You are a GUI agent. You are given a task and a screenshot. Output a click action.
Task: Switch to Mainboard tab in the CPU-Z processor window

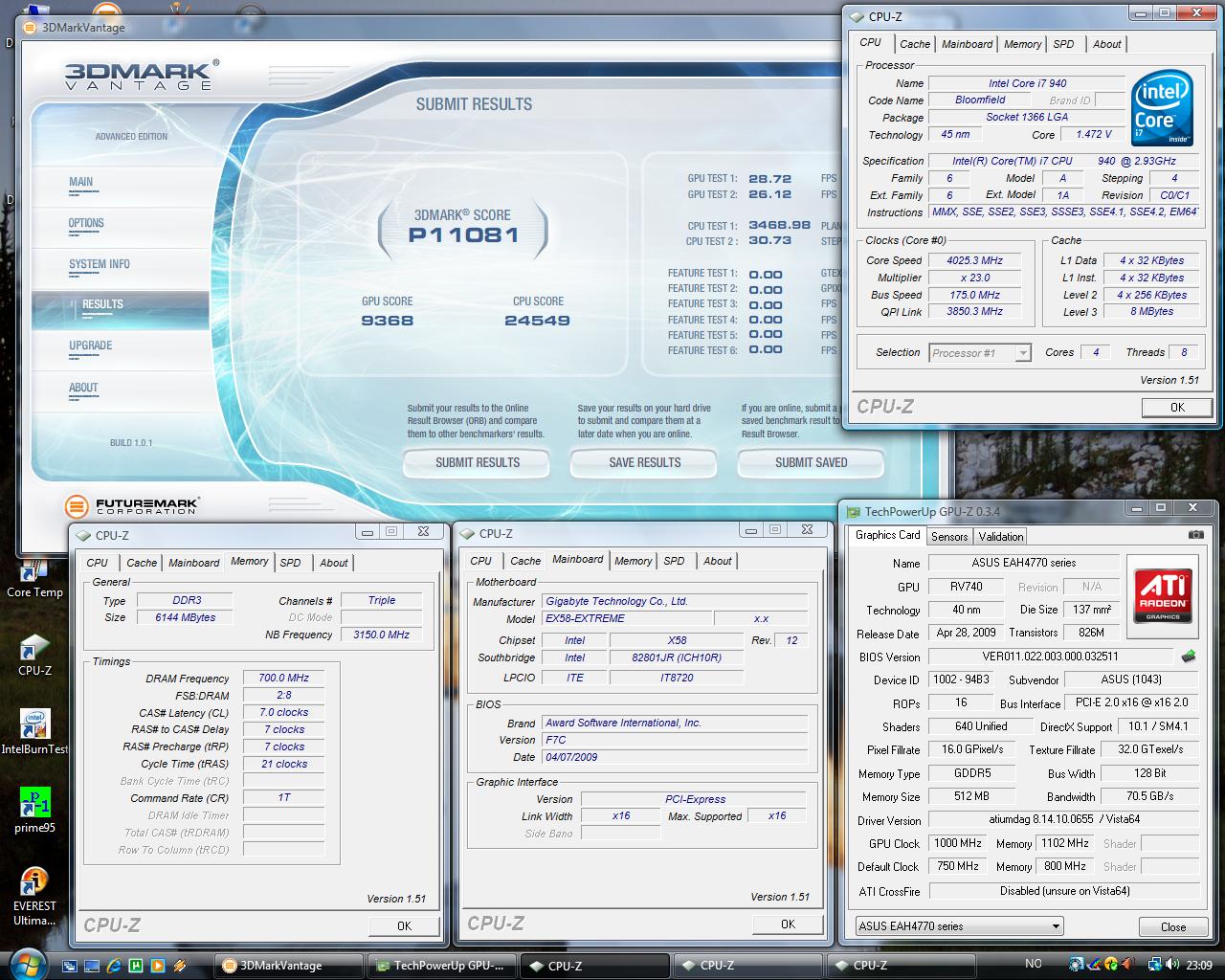click(968, 44)
